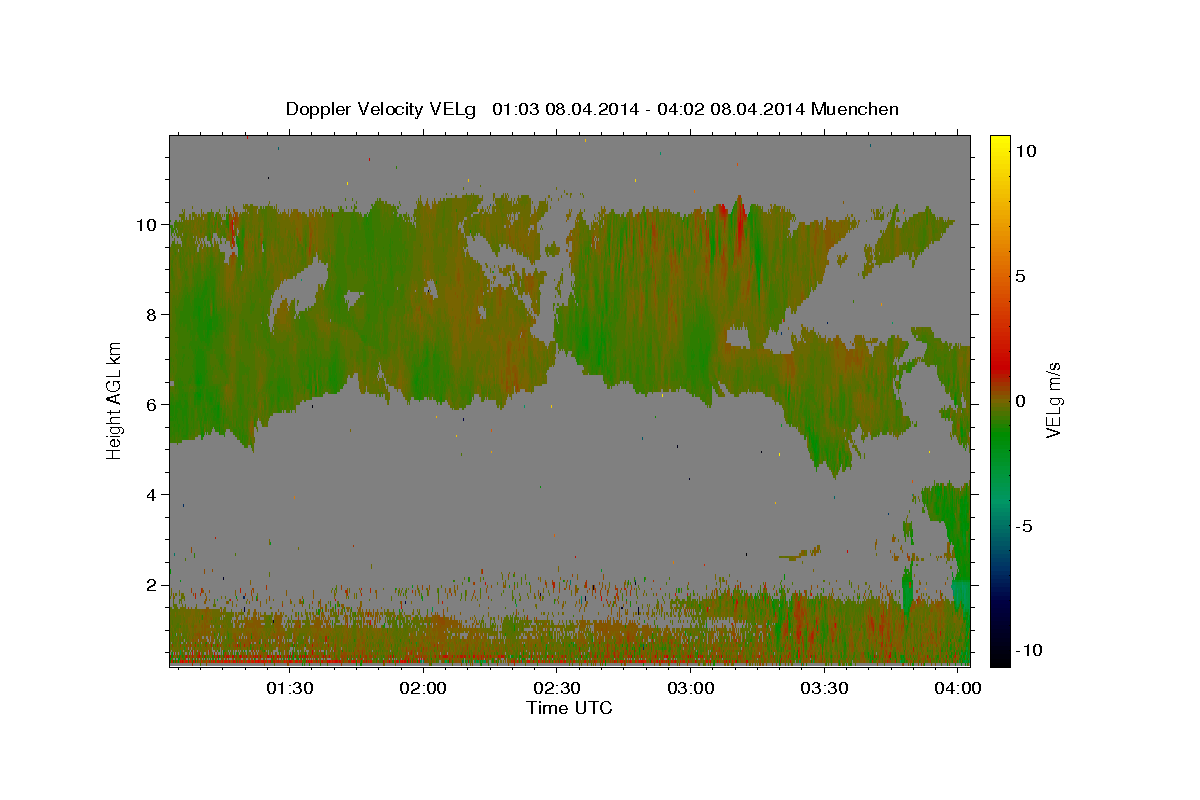Click the 'Muenchen' location in the title
1200x800 pixels.
point(856,109)
